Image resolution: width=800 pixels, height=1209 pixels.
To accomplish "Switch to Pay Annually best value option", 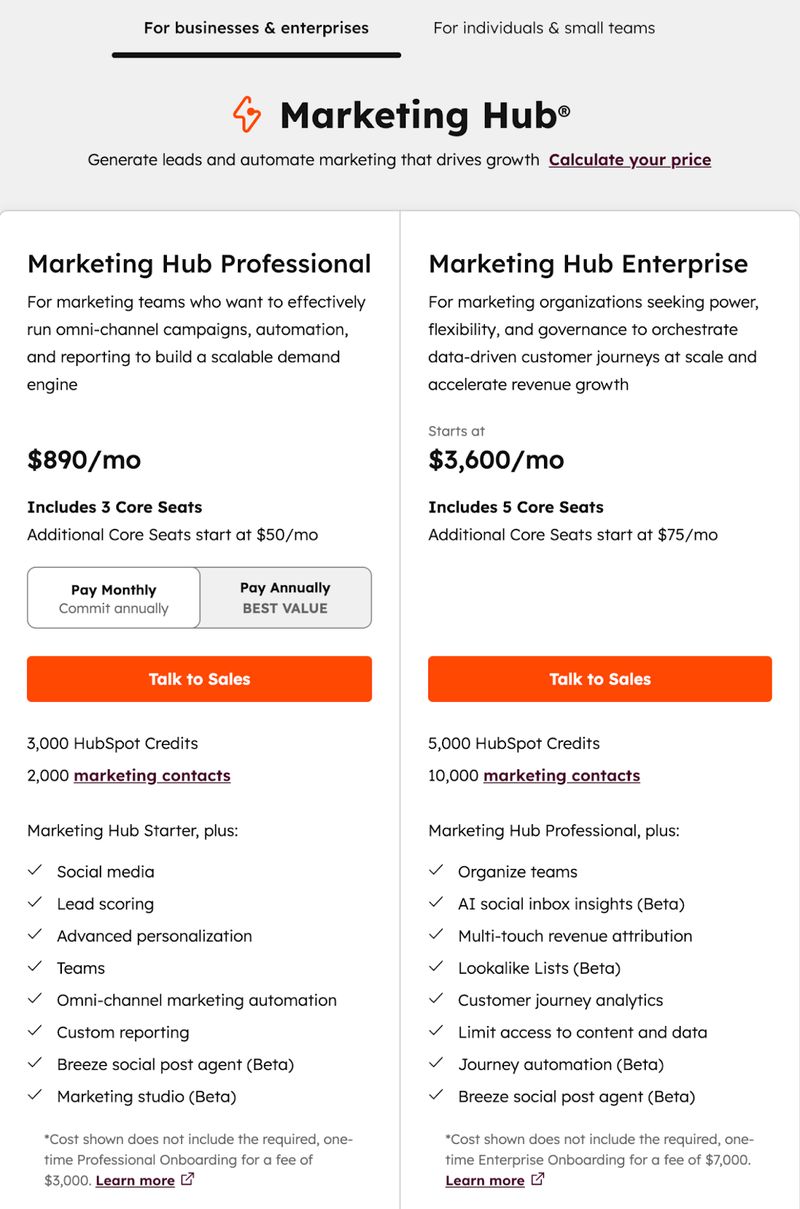I will click(285, 597).
